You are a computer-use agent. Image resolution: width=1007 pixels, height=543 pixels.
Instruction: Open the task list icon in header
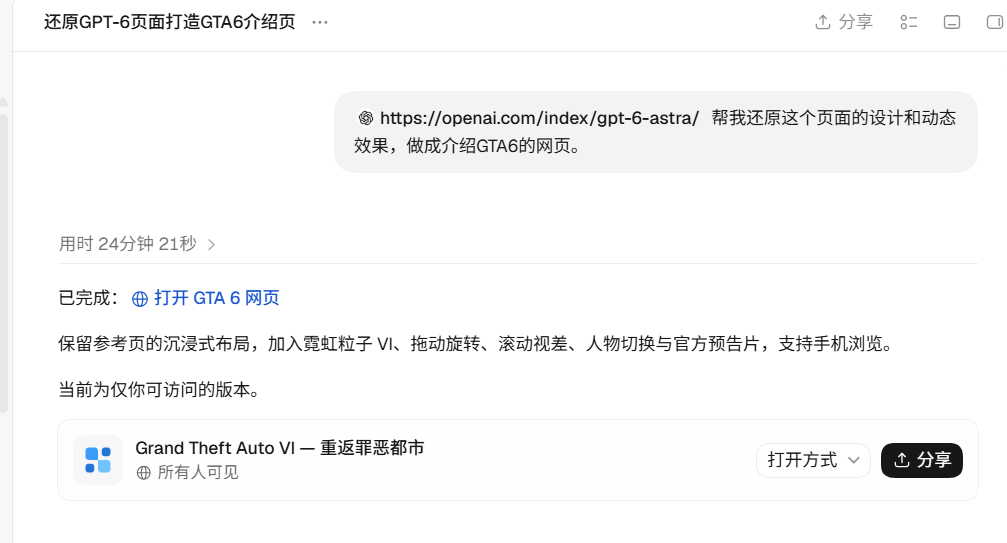point(909,22)
